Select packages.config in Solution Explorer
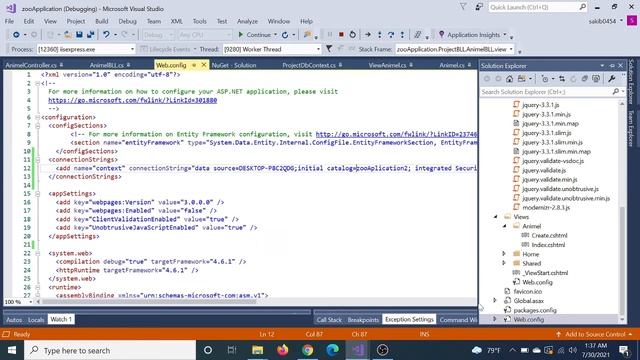 (x=535, y=310)
